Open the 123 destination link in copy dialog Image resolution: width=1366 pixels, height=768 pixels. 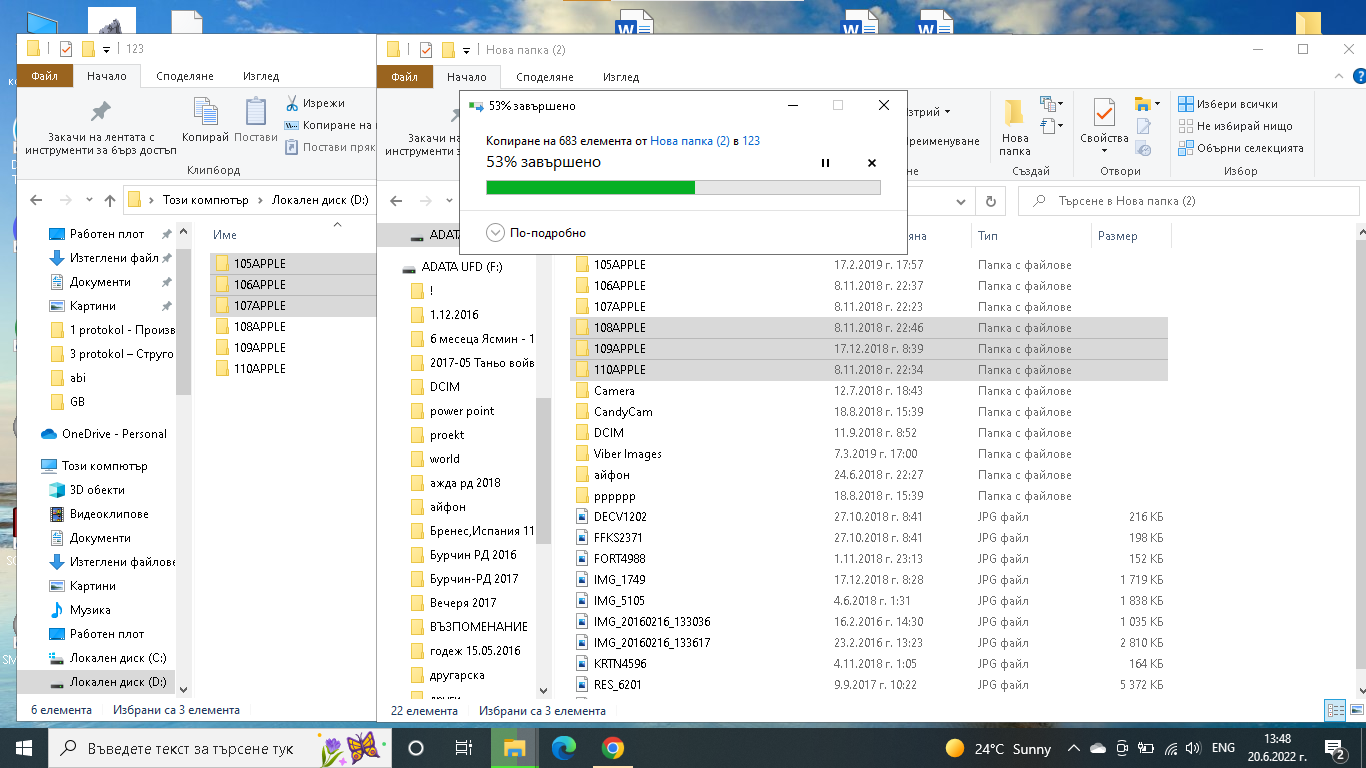751,141
